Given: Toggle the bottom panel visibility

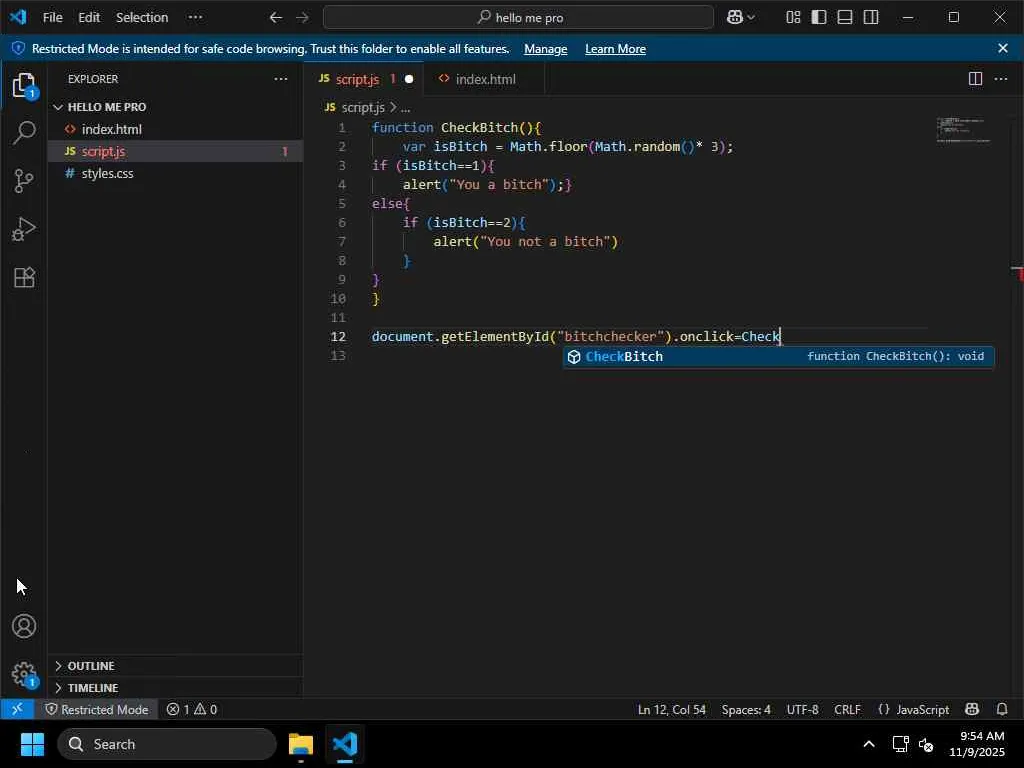Looking at the screenshot, I should (x=845, y=17).
